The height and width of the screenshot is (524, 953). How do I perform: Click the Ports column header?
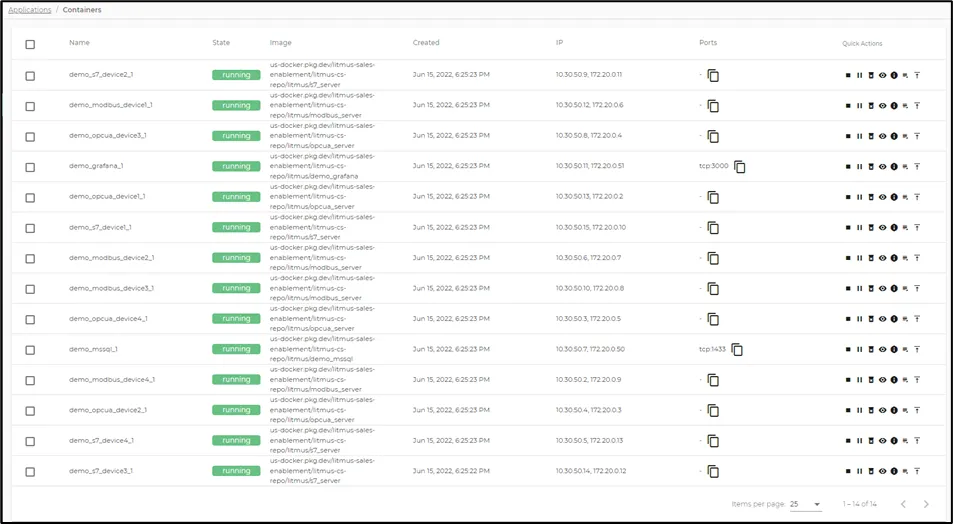tap(708, 43)
